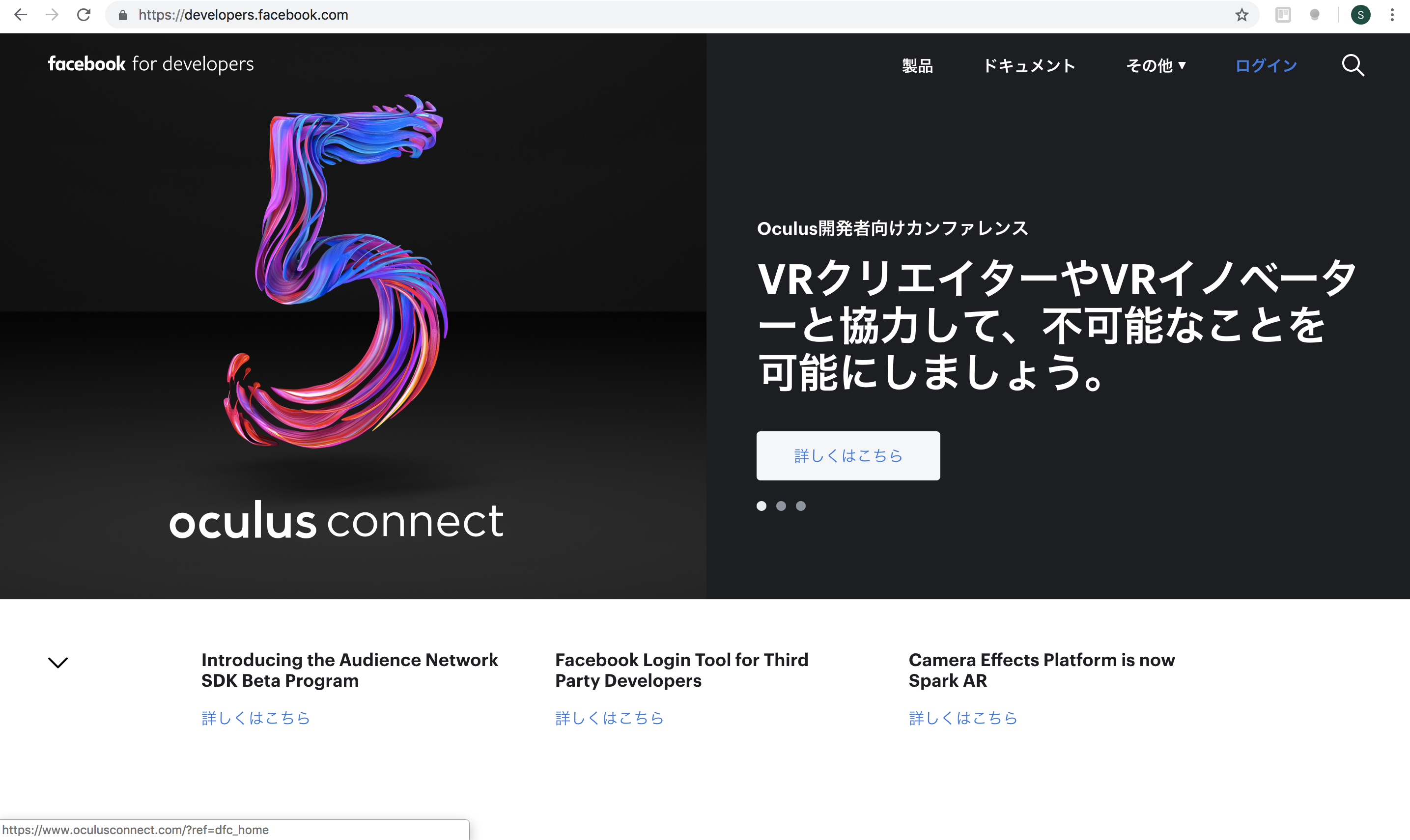Open the green S profile avatar
Viewport: 1410px width, 840px height.
[1360, 15]
